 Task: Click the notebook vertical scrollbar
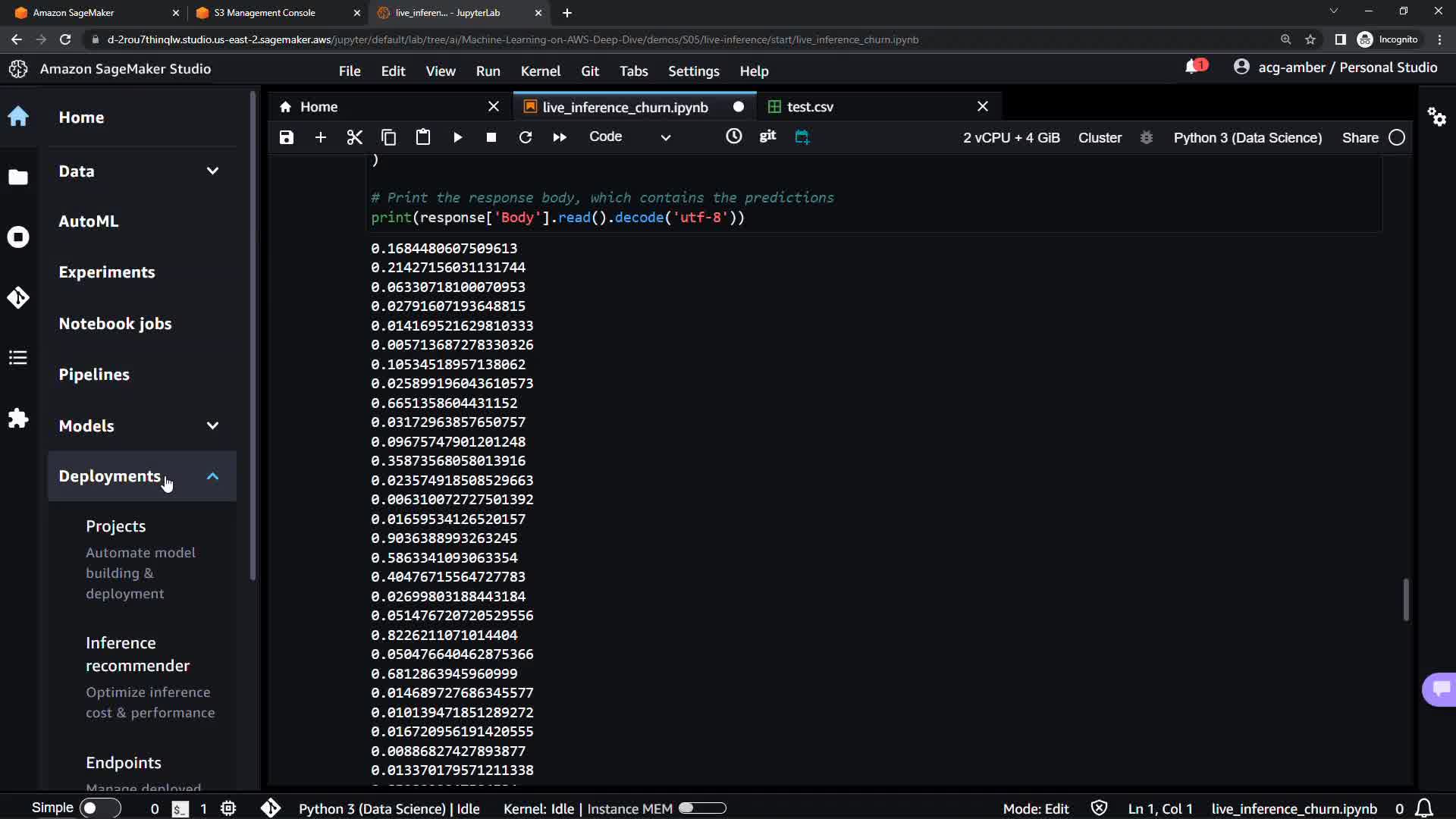click(x=1405, y=599)
